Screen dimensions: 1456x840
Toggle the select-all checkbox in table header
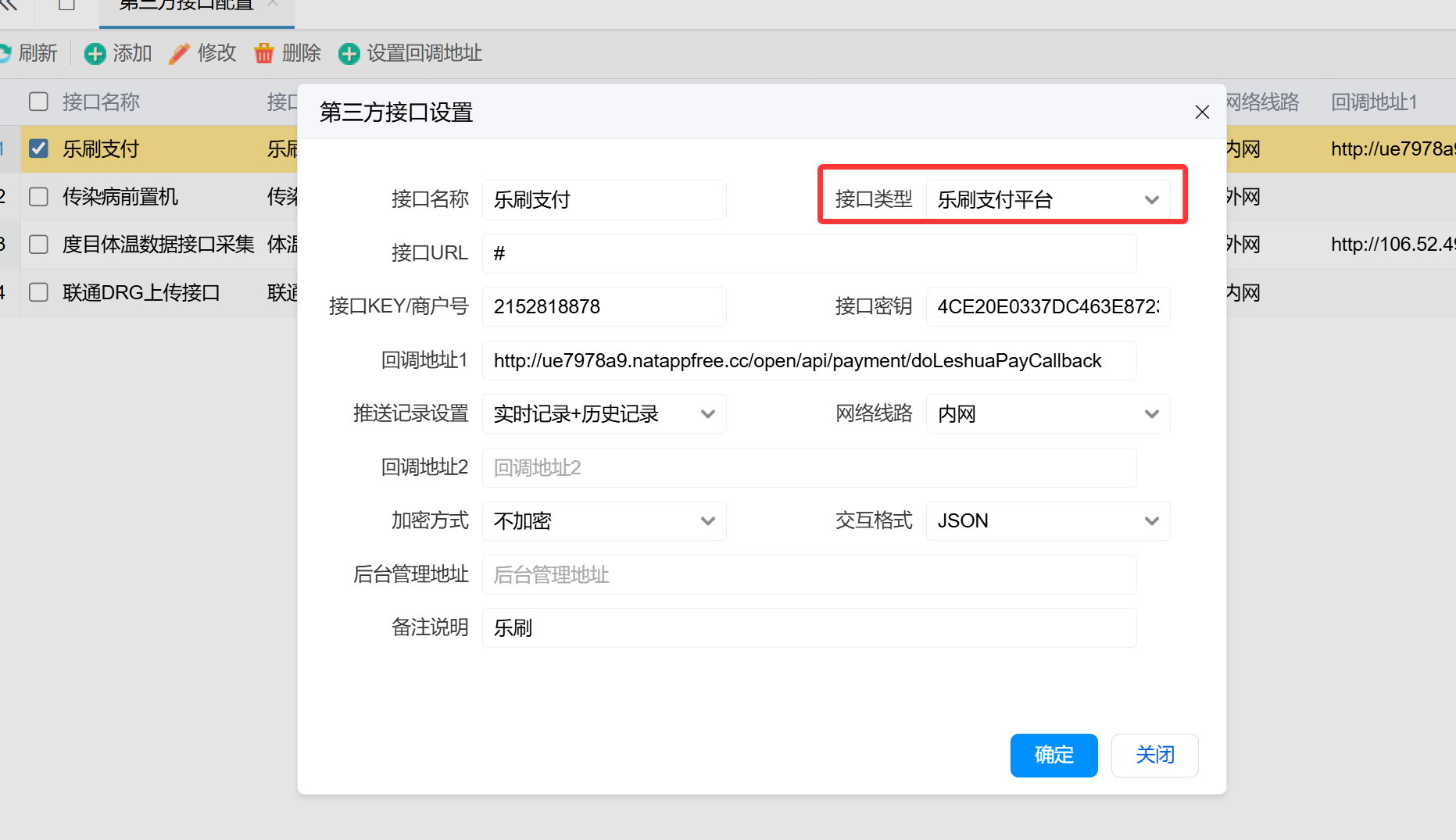38,102
